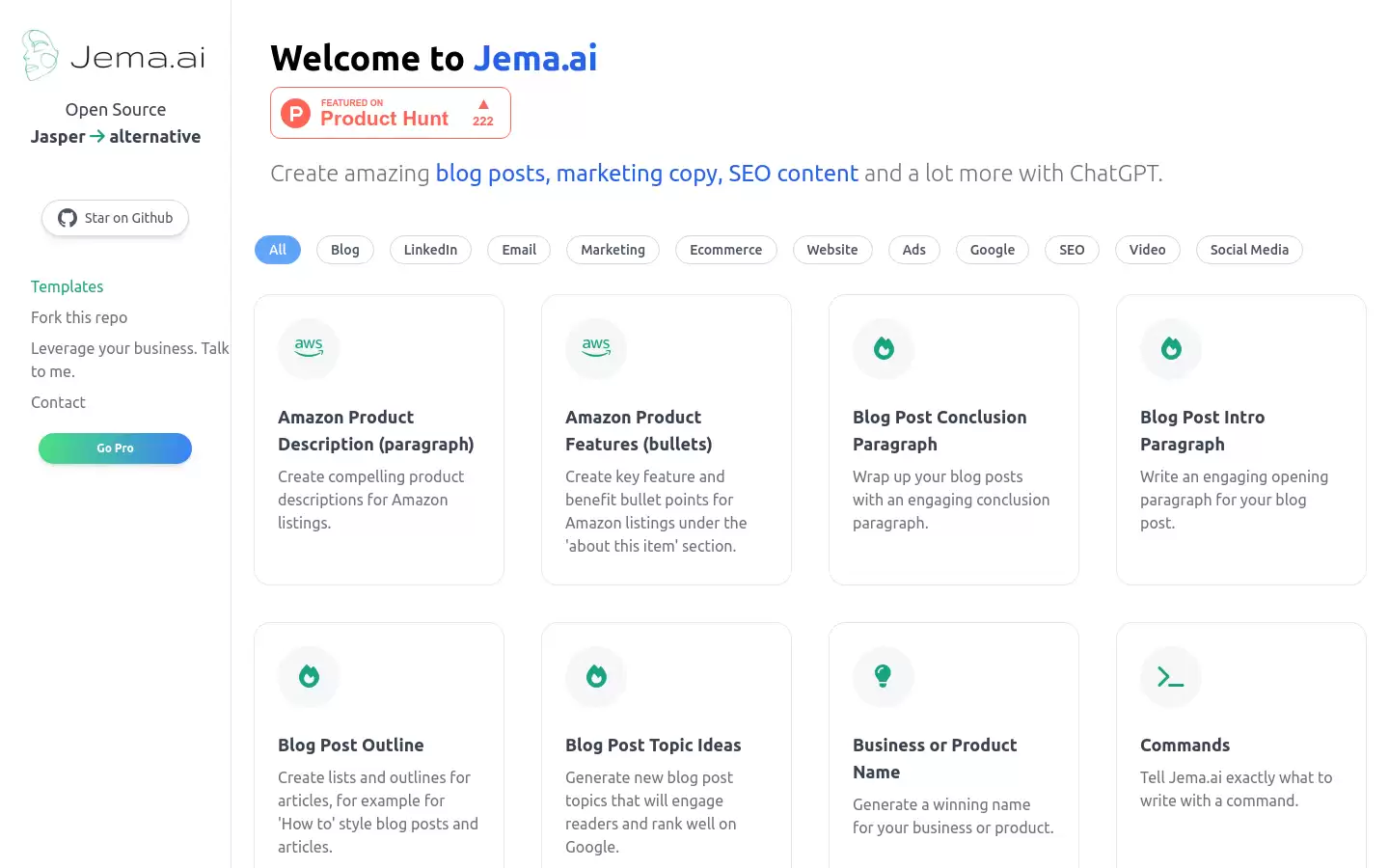1389x868 pixels.
Task: Filter templates by Marketing
Action: click(613, 250)
